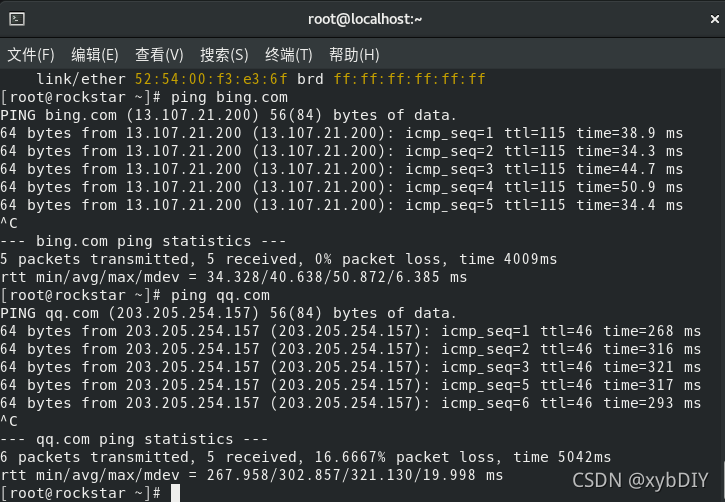
Task: Click the 'ping qq.com' command text
Action: pos(221,295)
